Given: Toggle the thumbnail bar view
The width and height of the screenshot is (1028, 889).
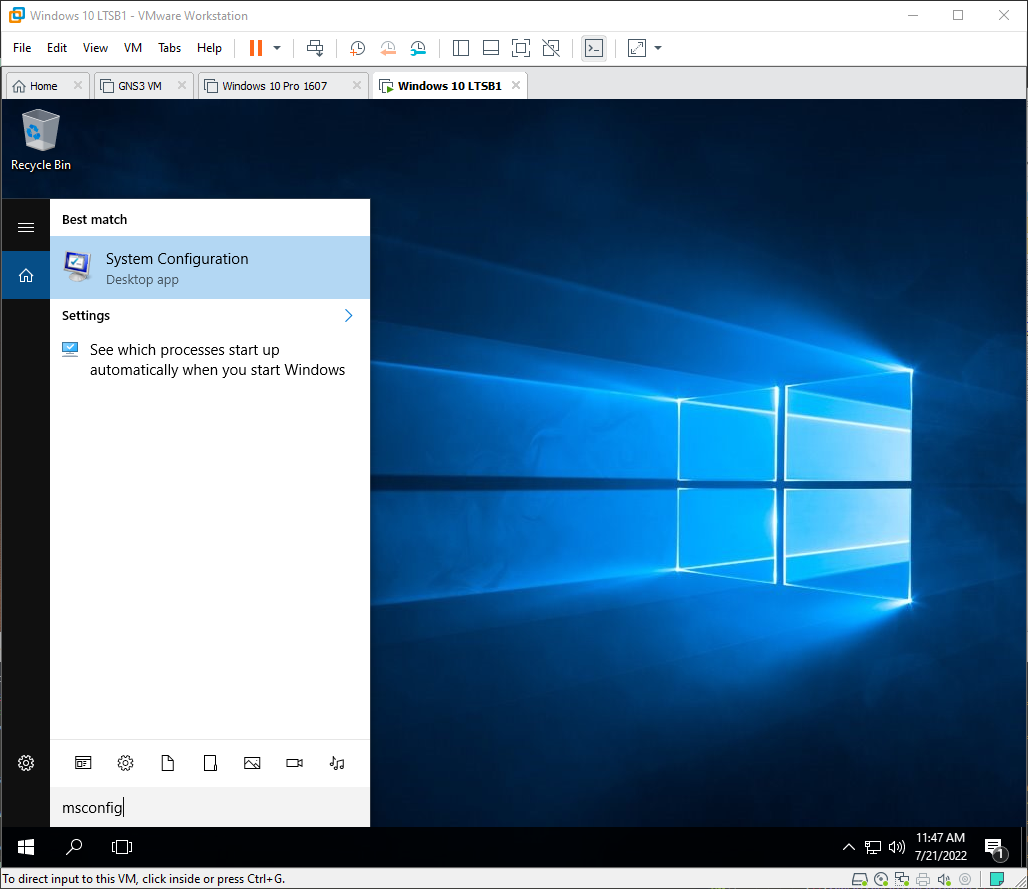Looking at the screenshot, I should tap(490, 48).
